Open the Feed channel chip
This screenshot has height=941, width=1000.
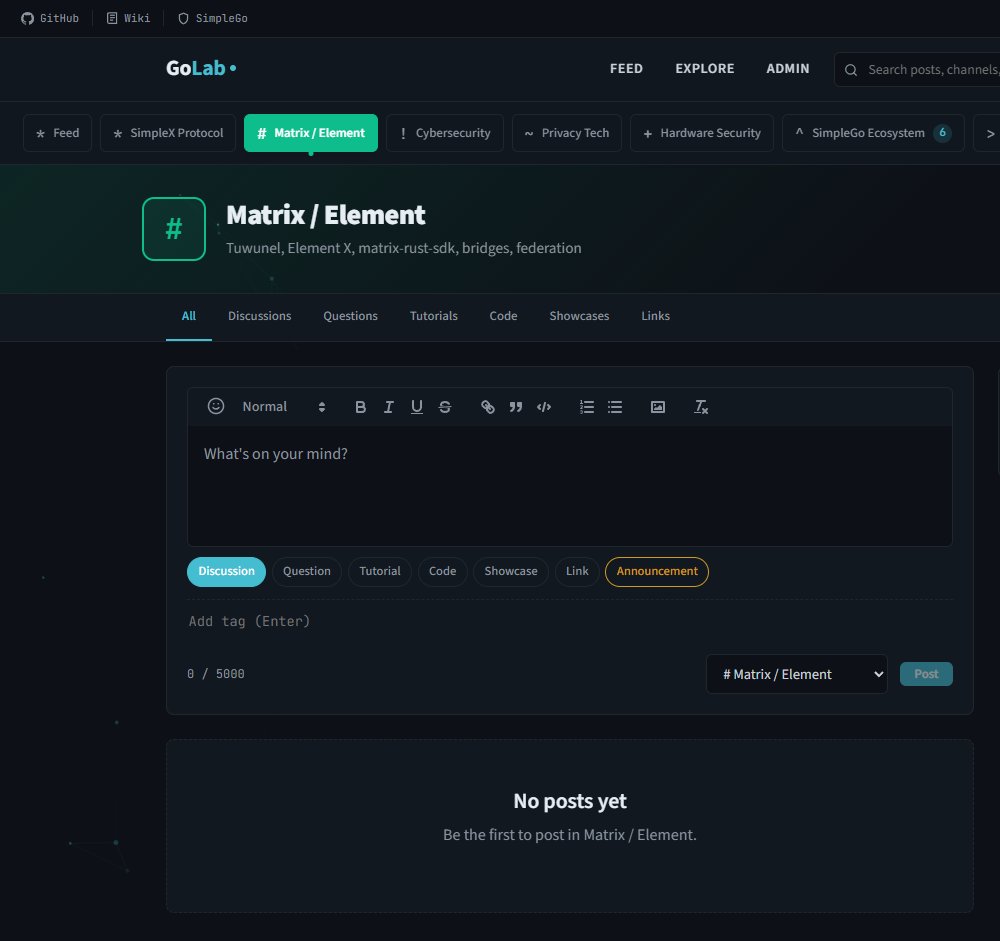coord(57,133)
